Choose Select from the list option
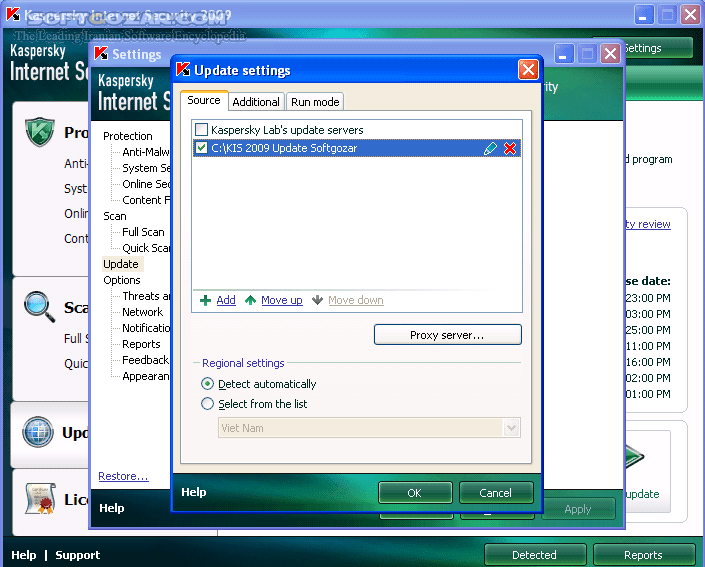 [208, 404]
